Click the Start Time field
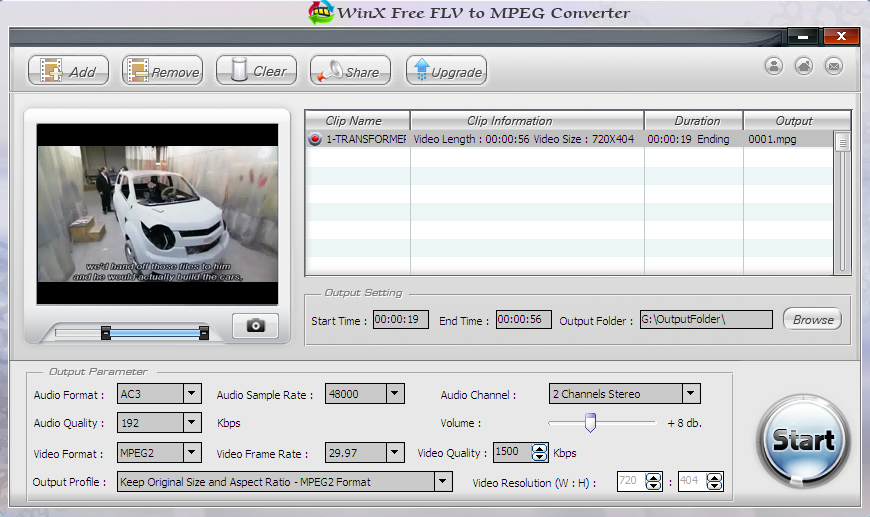 [401, 320]
